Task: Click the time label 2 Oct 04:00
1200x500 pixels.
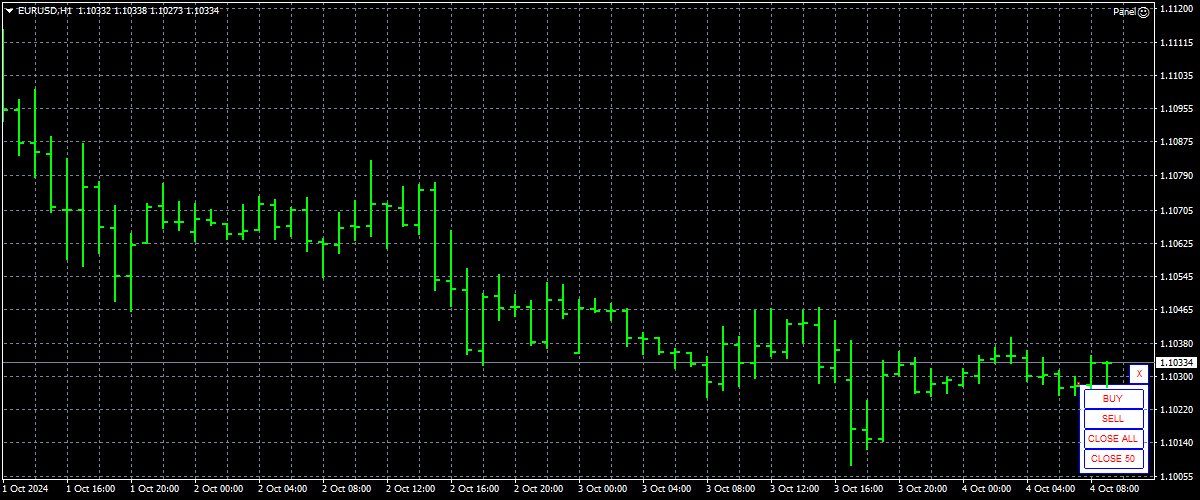Action: pos(282,489)
